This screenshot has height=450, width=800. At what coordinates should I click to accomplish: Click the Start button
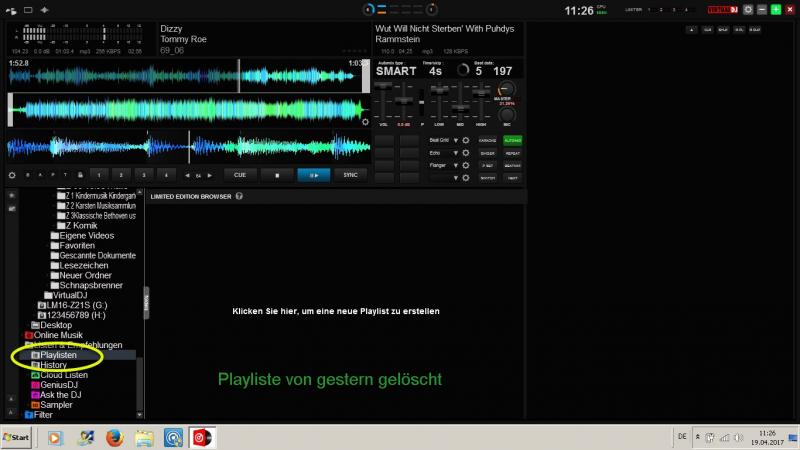tap(16, 438)
